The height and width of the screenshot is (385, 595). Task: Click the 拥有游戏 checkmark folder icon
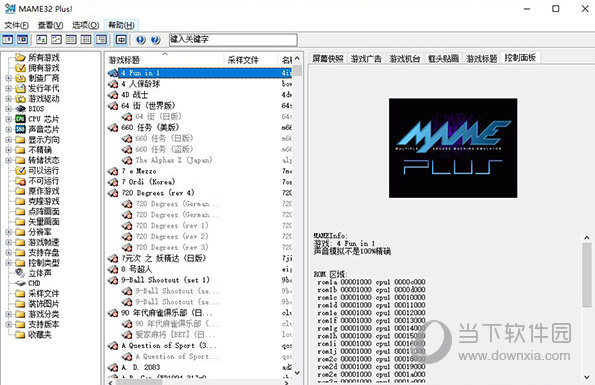[20, 68]
